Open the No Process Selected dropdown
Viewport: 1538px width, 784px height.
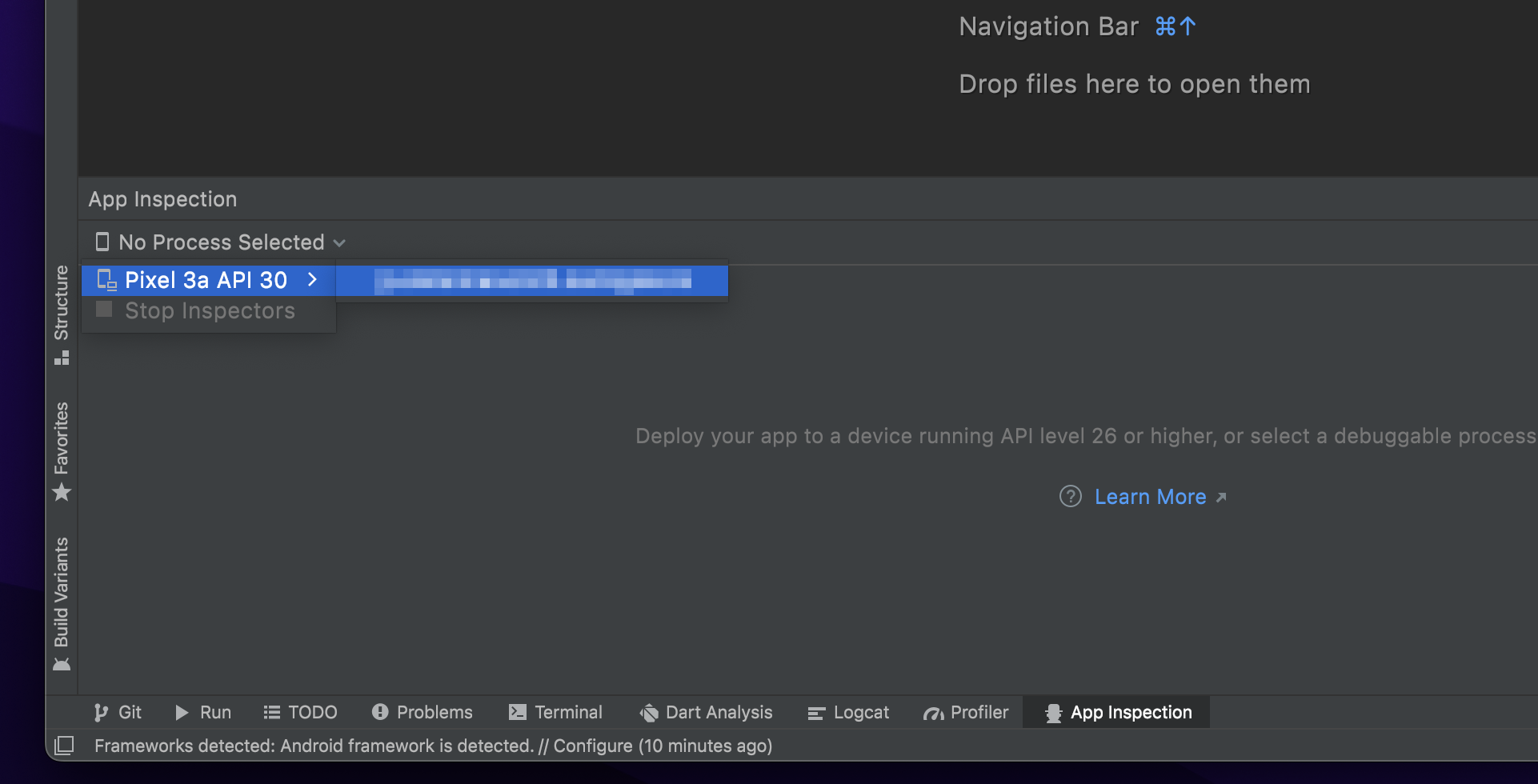[220, 242]
